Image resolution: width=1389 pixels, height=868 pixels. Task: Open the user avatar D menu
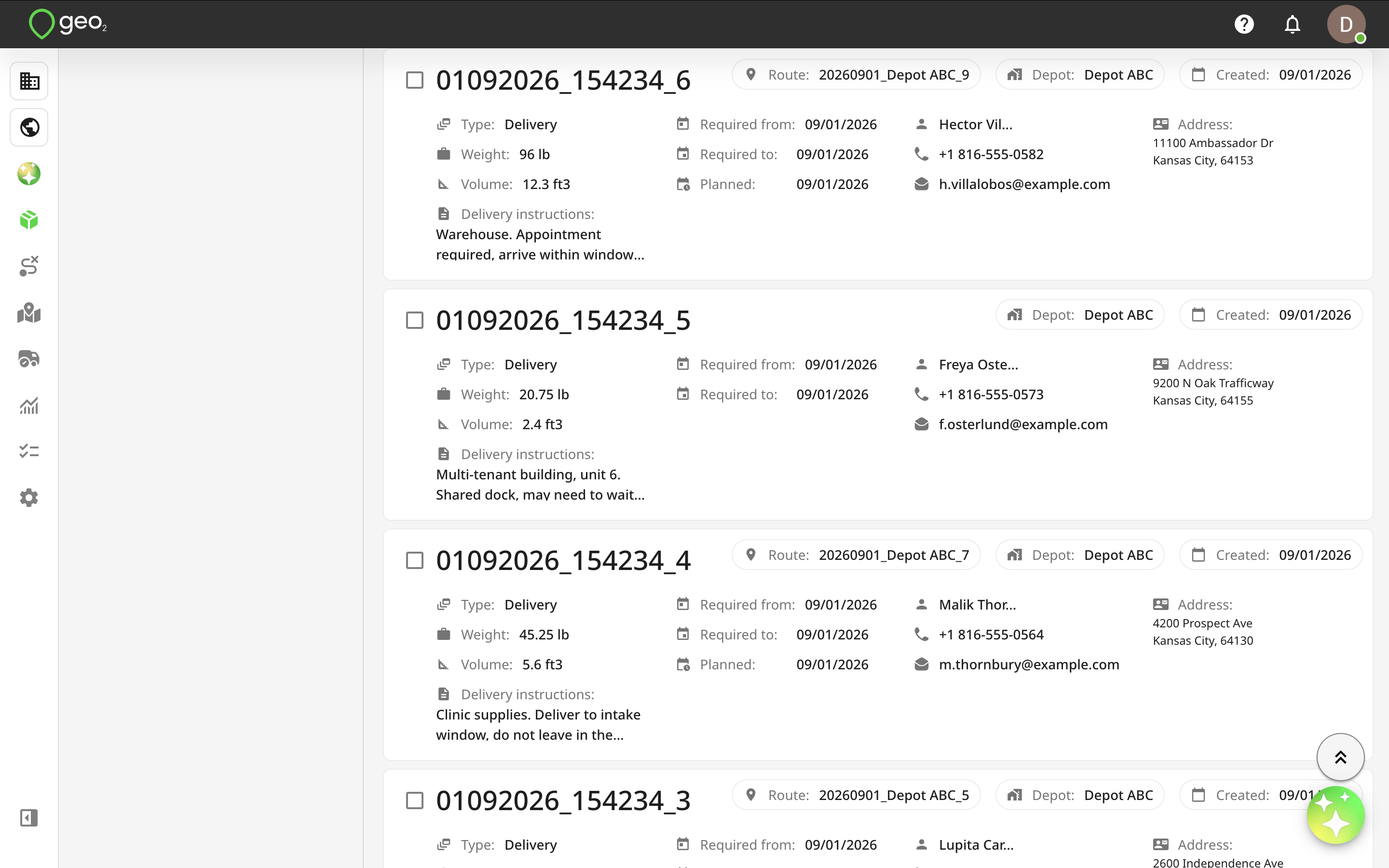tap(1346, 24)
